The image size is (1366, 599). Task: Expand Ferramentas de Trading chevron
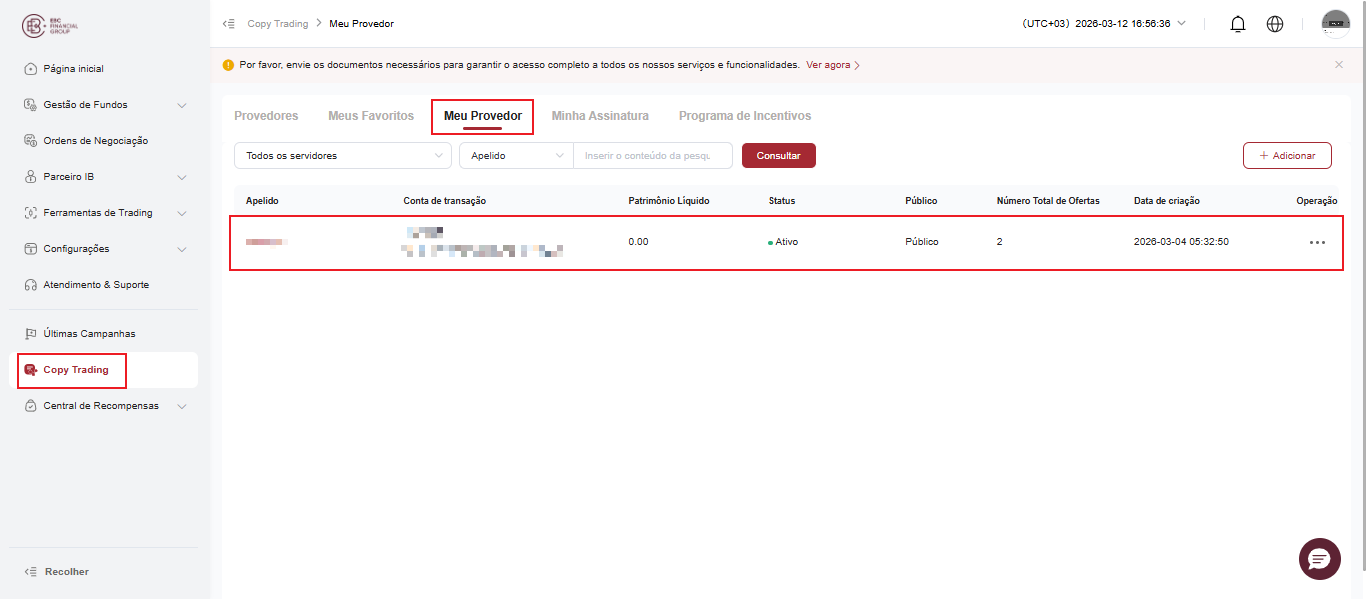coord(182,213)
